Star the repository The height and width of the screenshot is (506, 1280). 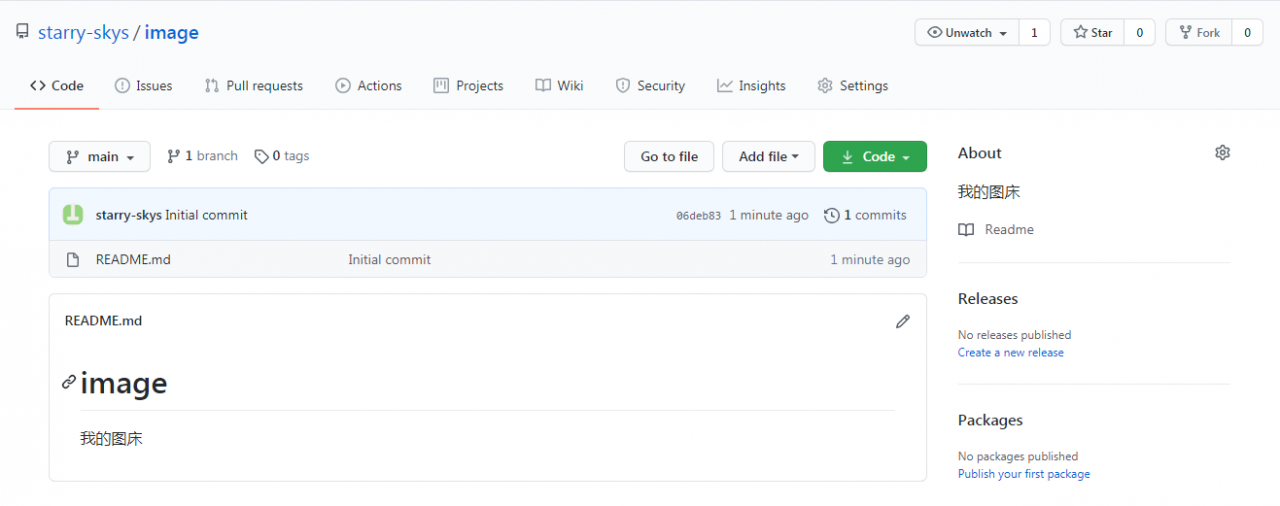pos(1092,33)
